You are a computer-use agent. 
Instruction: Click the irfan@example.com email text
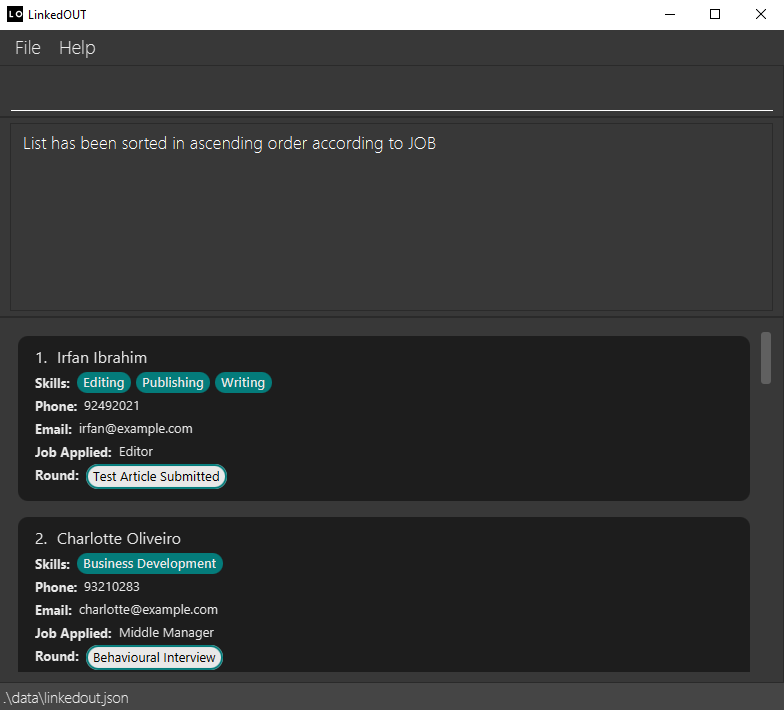pos(136,429)
